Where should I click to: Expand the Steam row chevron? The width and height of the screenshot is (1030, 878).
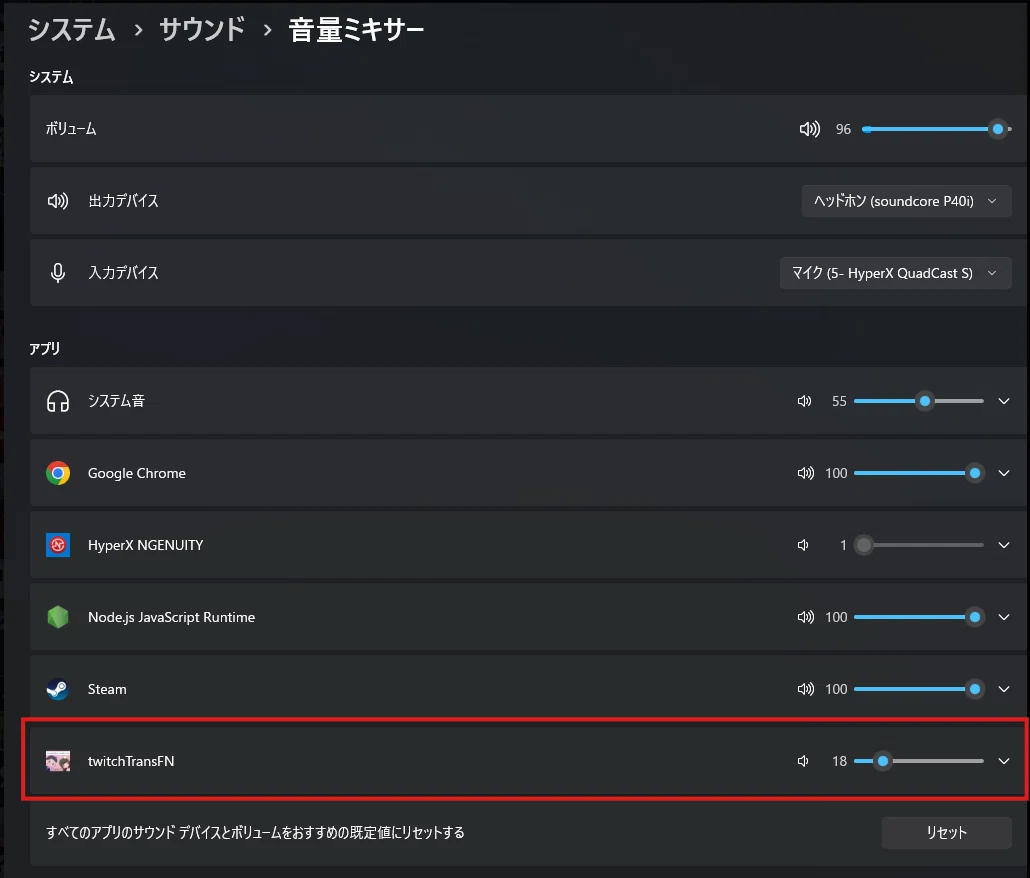(1004, 689)
